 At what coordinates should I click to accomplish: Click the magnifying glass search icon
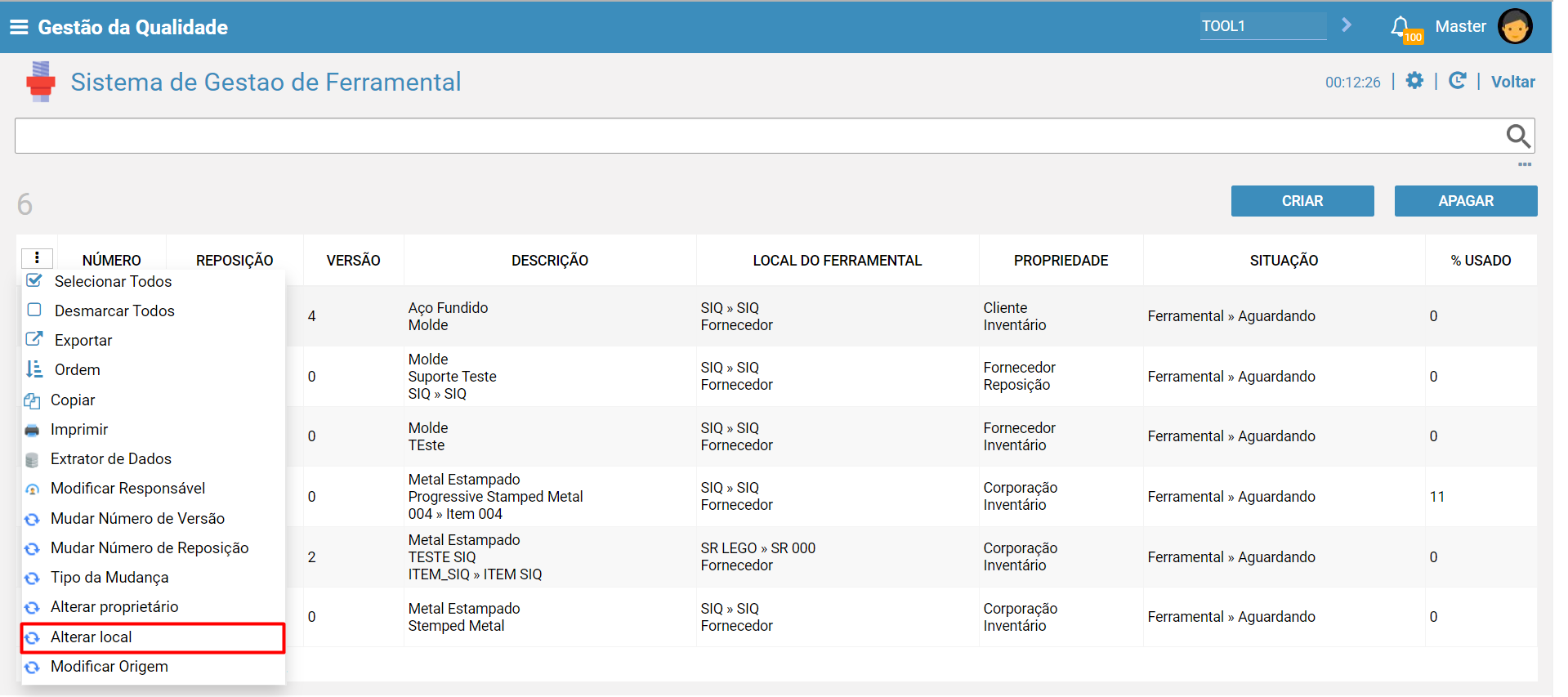point(1518,136)
